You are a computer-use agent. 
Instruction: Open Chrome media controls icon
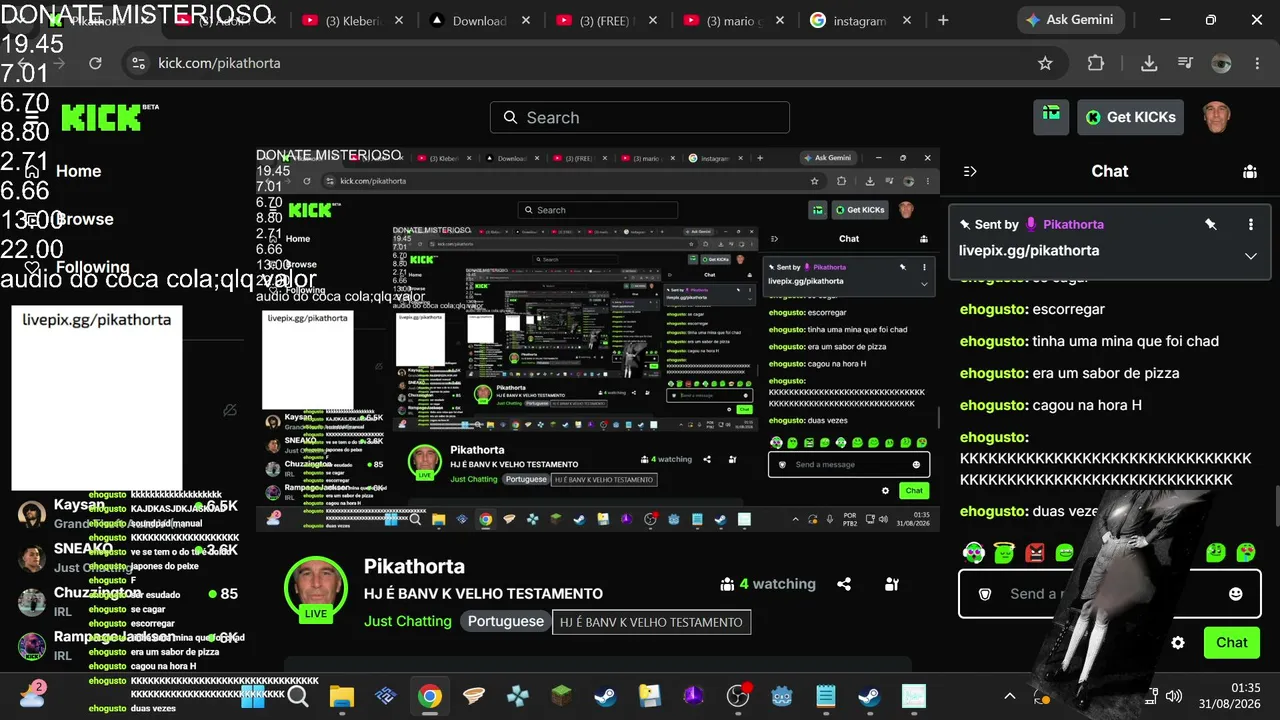pyautogui.click(x=1186, y=63)
